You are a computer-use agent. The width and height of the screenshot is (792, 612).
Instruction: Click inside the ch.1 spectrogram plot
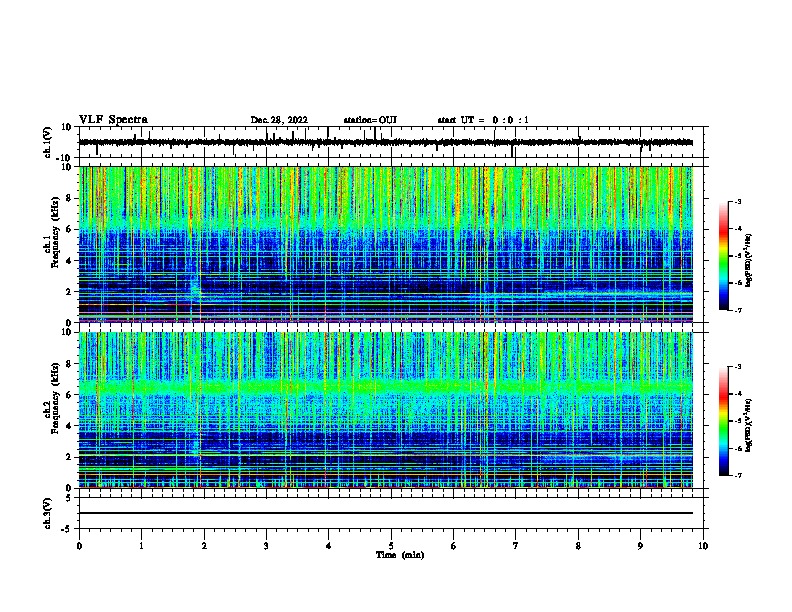385,244
